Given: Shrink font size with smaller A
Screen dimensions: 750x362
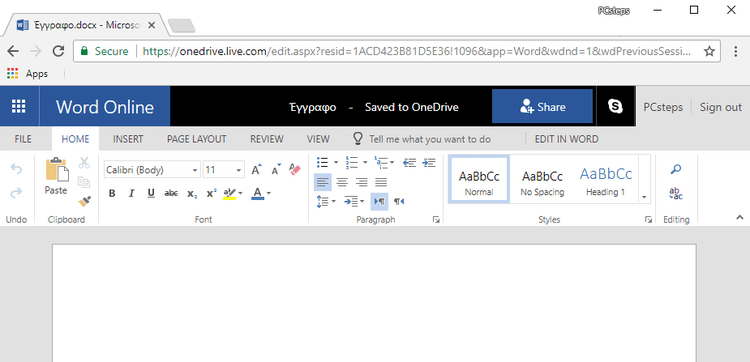Looking at the screenshot, I should (x=276, y=170).
